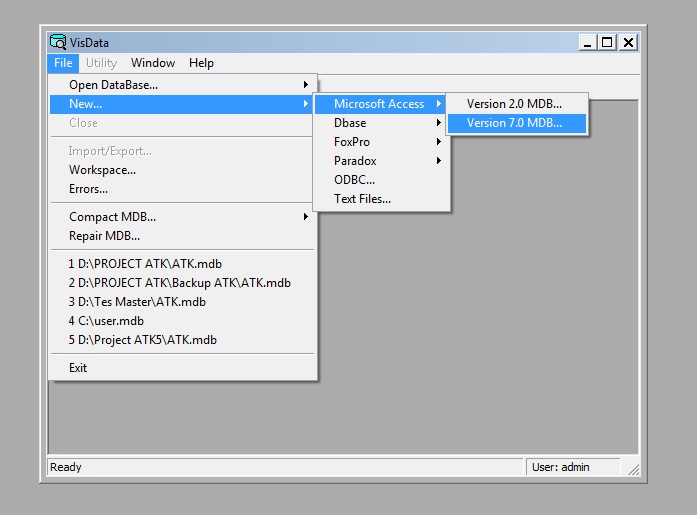Expand the Compact MDB submenu arrow

tap(306, 217)
